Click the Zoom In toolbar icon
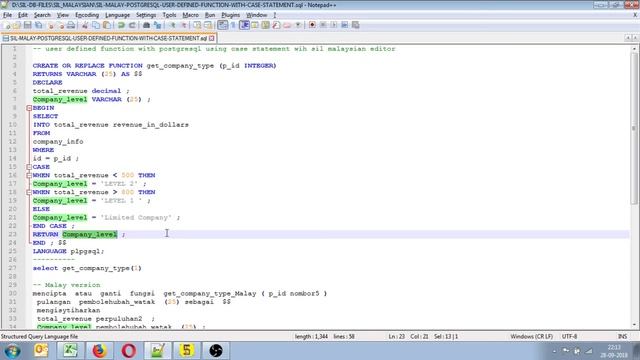 coord(173,25)
